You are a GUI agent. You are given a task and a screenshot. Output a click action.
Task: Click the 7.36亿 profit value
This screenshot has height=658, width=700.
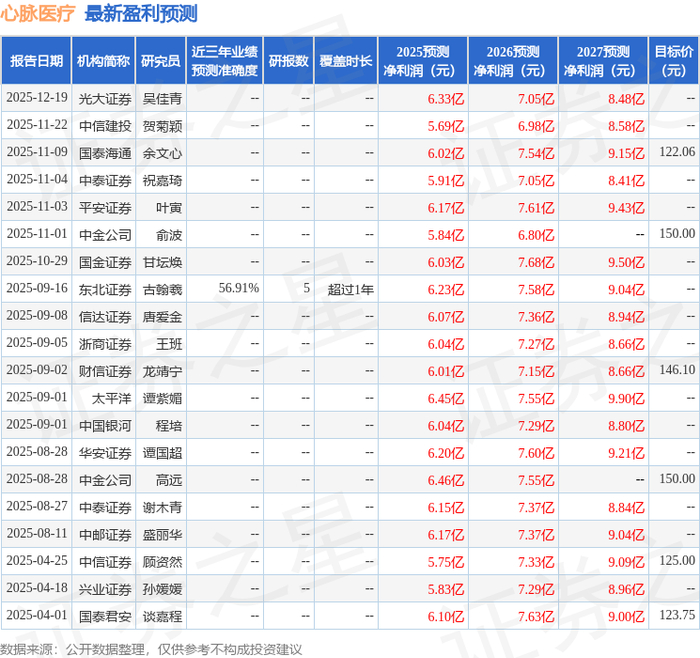tap(536, 317)
